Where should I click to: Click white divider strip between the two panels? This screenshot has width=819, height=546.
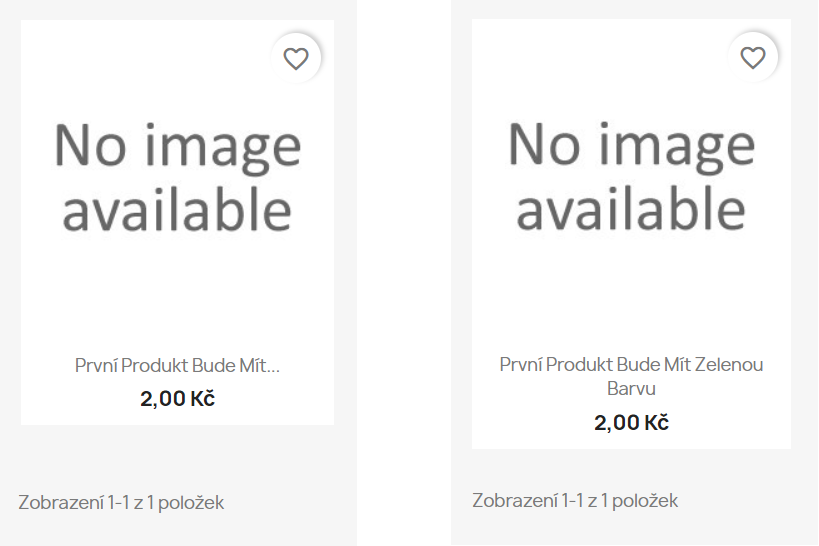coord(404,273)
